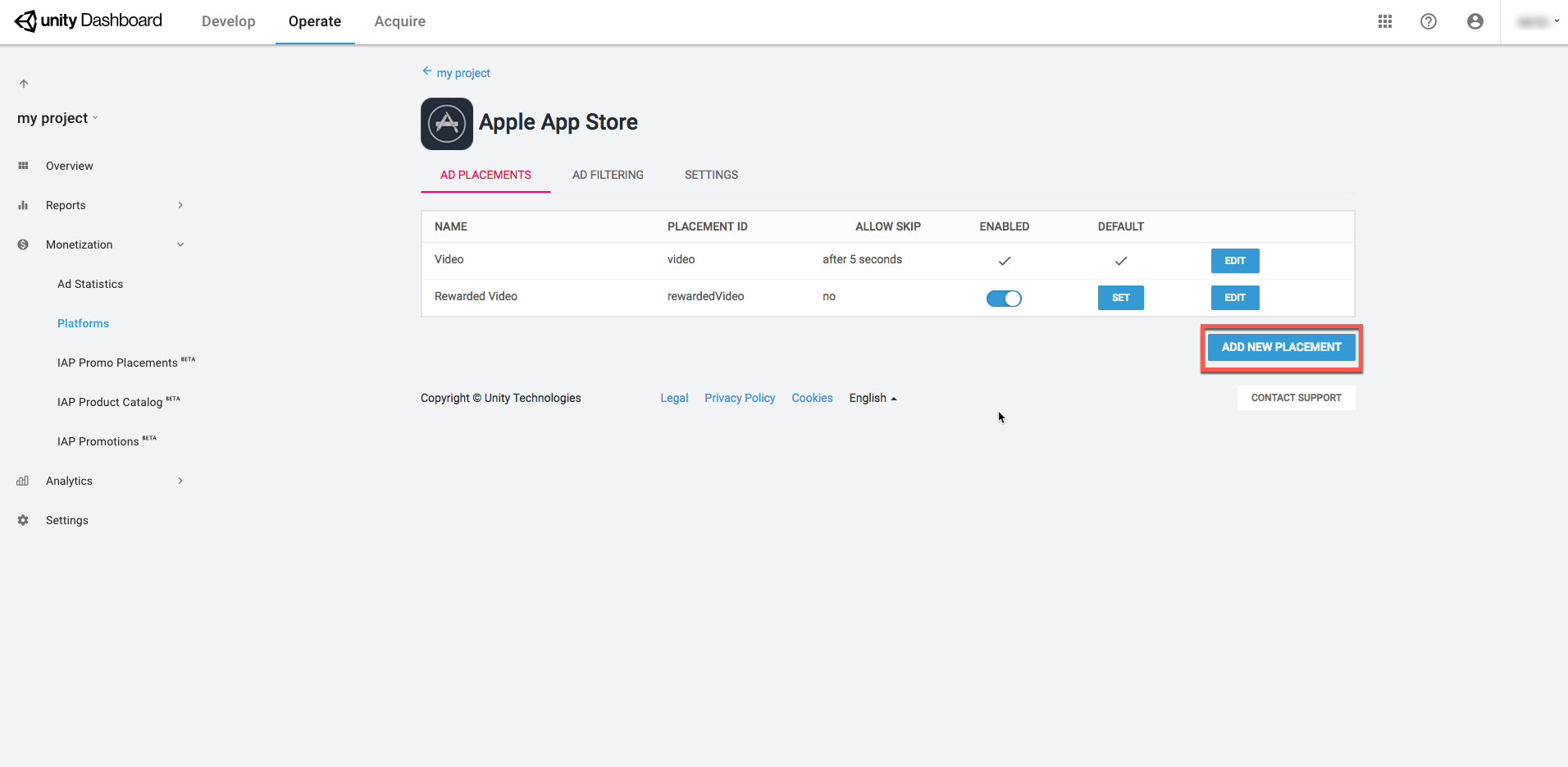This screenshot has width=1568, height=767.
Task: Click the ADD NEW PLACEMENT button
Action: [1282, 347]
